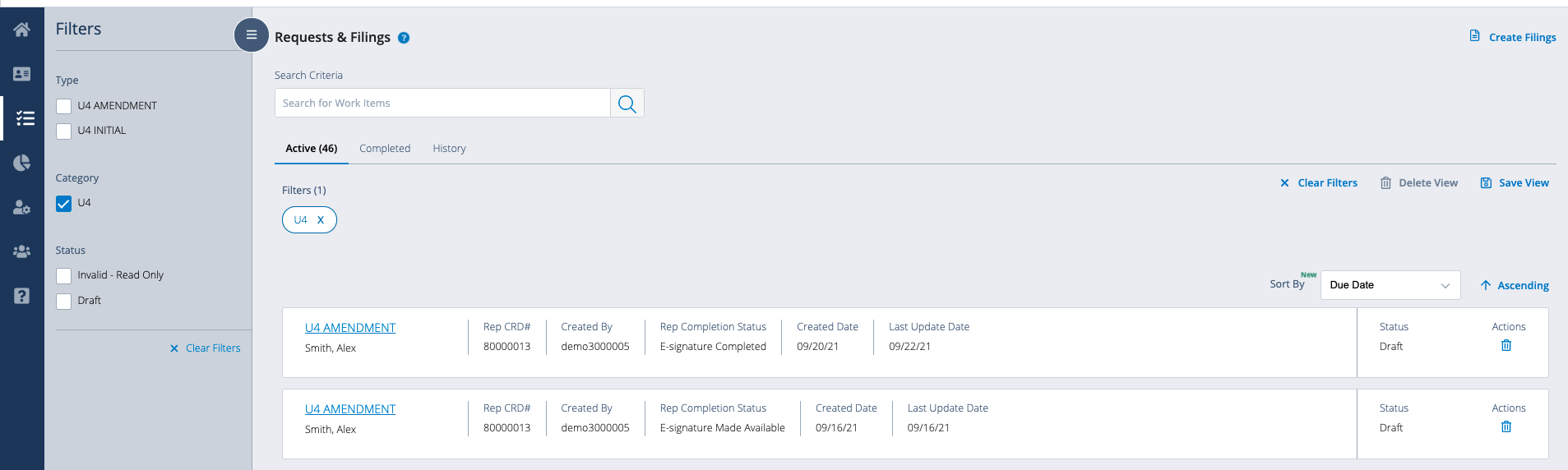Toggle the Ascending sort order

tap(1515, 285)
